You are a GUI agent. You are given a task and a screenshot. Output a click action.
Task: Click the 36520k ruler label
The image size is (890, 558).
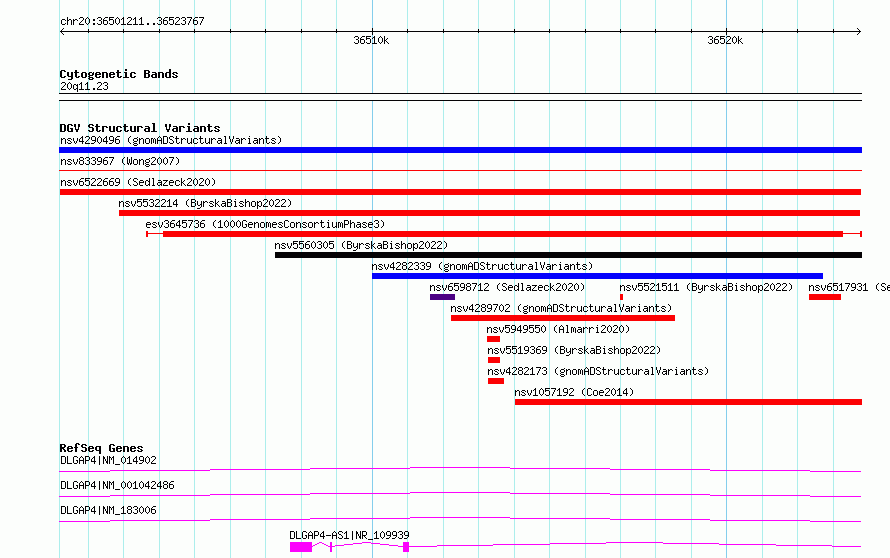pyautogui.click(x=725, y=40)
